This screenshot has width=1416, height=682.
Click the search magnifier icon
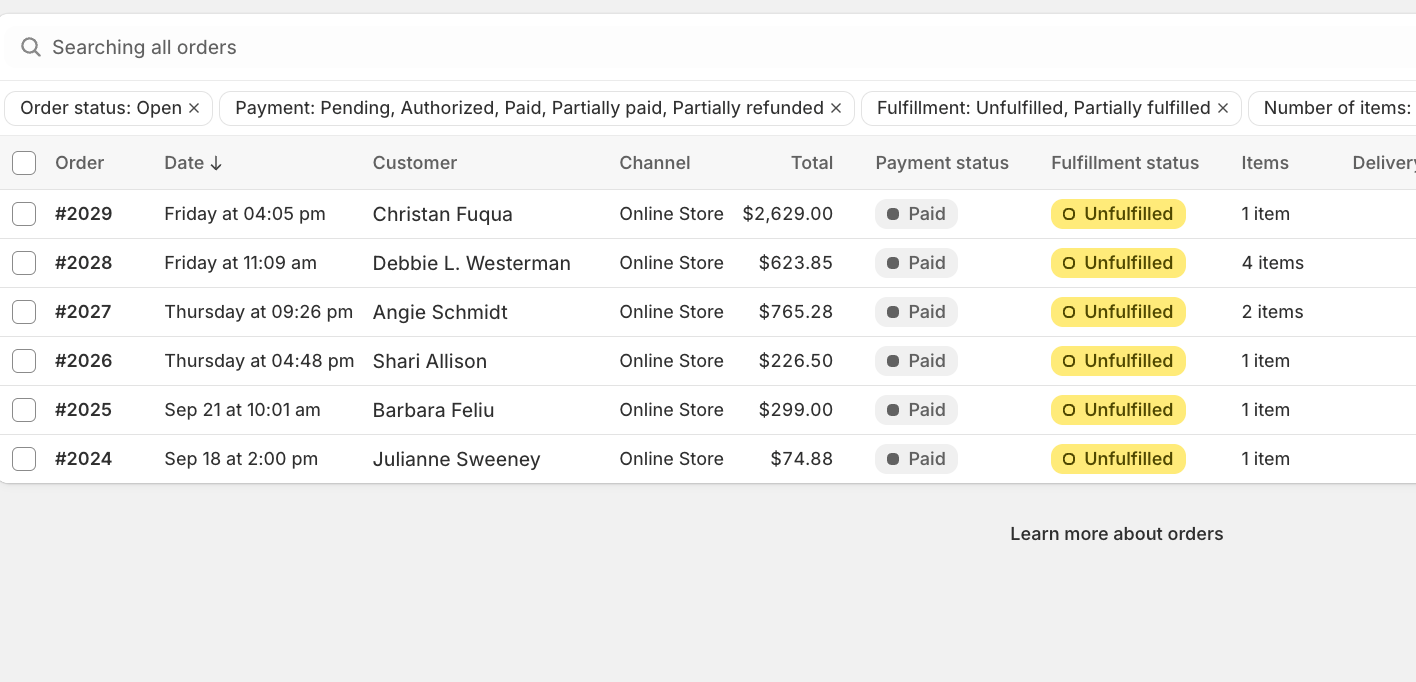31,47
